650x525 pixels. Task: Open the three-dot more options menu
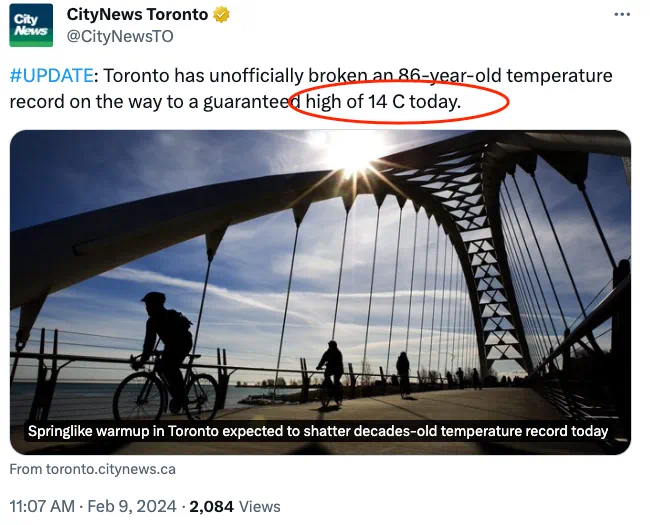[621, 16]
